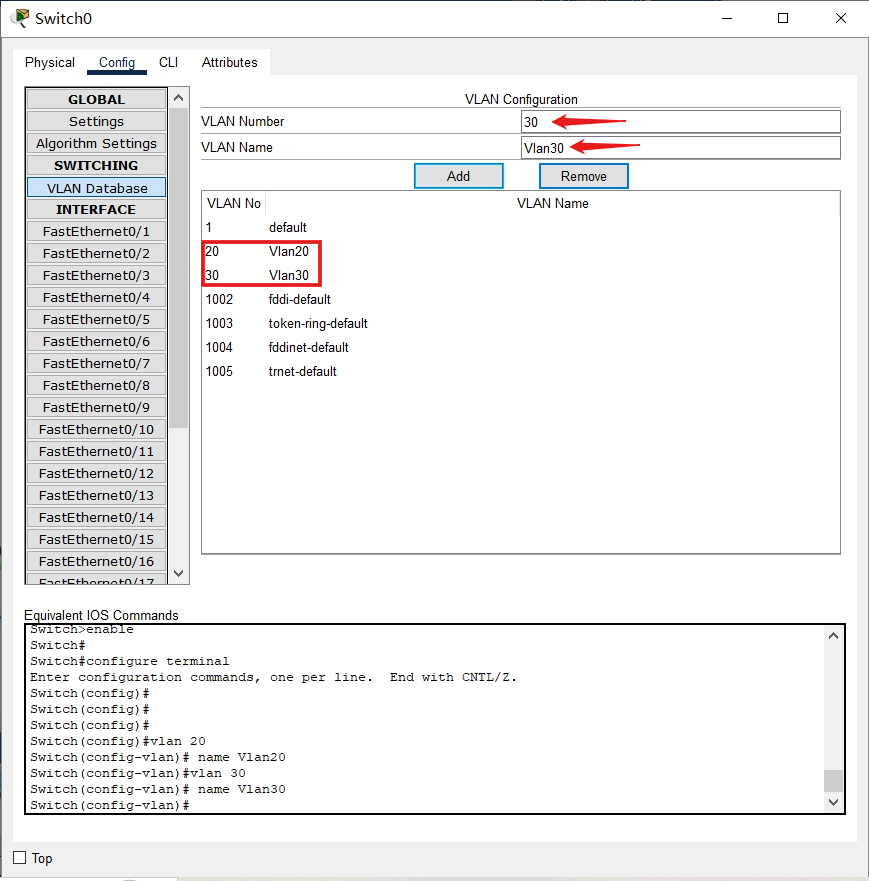Click the IOS commands scroll up arrow

834,635
